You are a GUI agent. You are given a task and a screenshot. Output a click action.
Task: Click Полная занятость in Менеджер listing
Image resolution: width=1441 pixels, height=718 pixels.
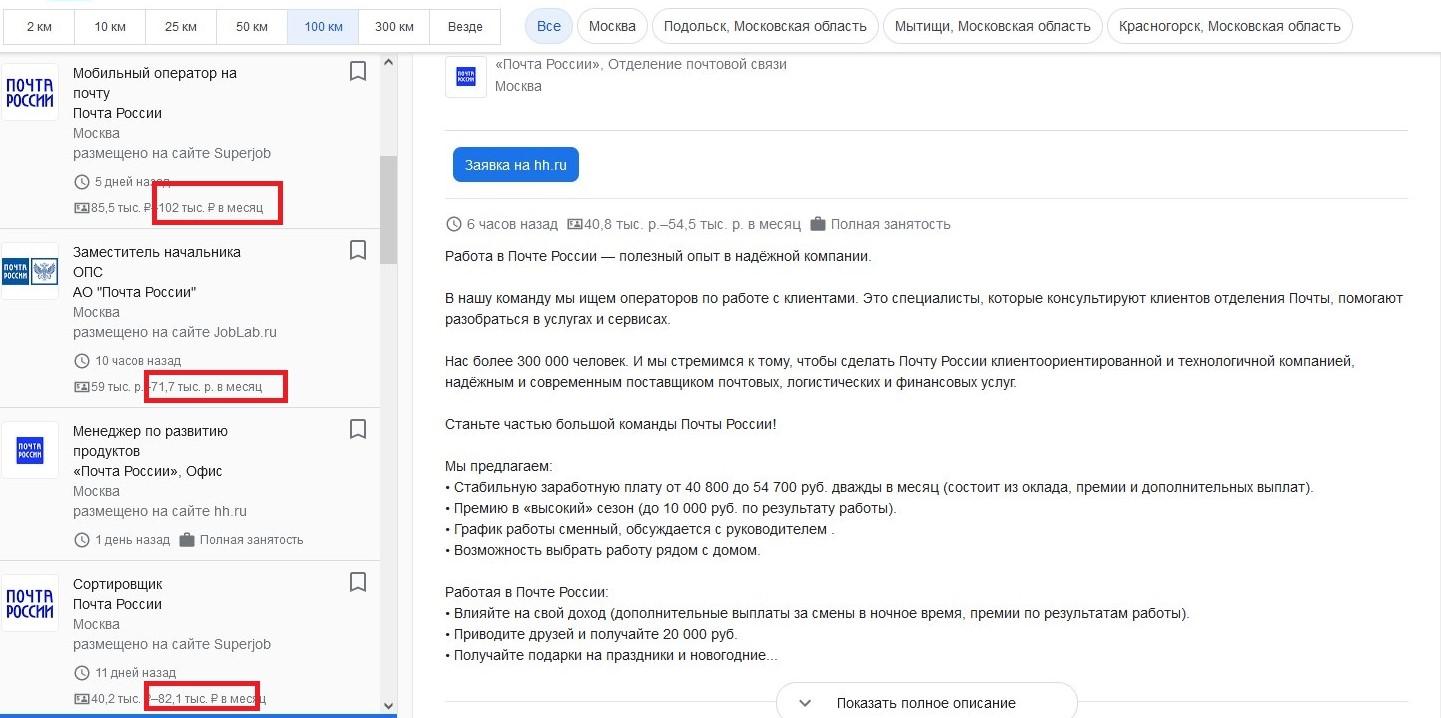(x=251, y=540)
